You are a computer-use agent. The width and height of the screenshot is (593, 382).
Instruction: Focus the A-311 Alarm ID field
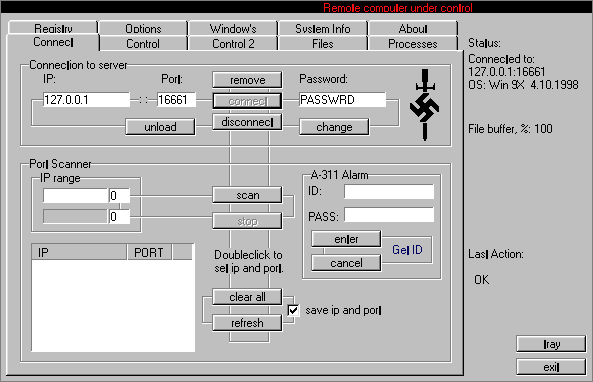[389, 191]
